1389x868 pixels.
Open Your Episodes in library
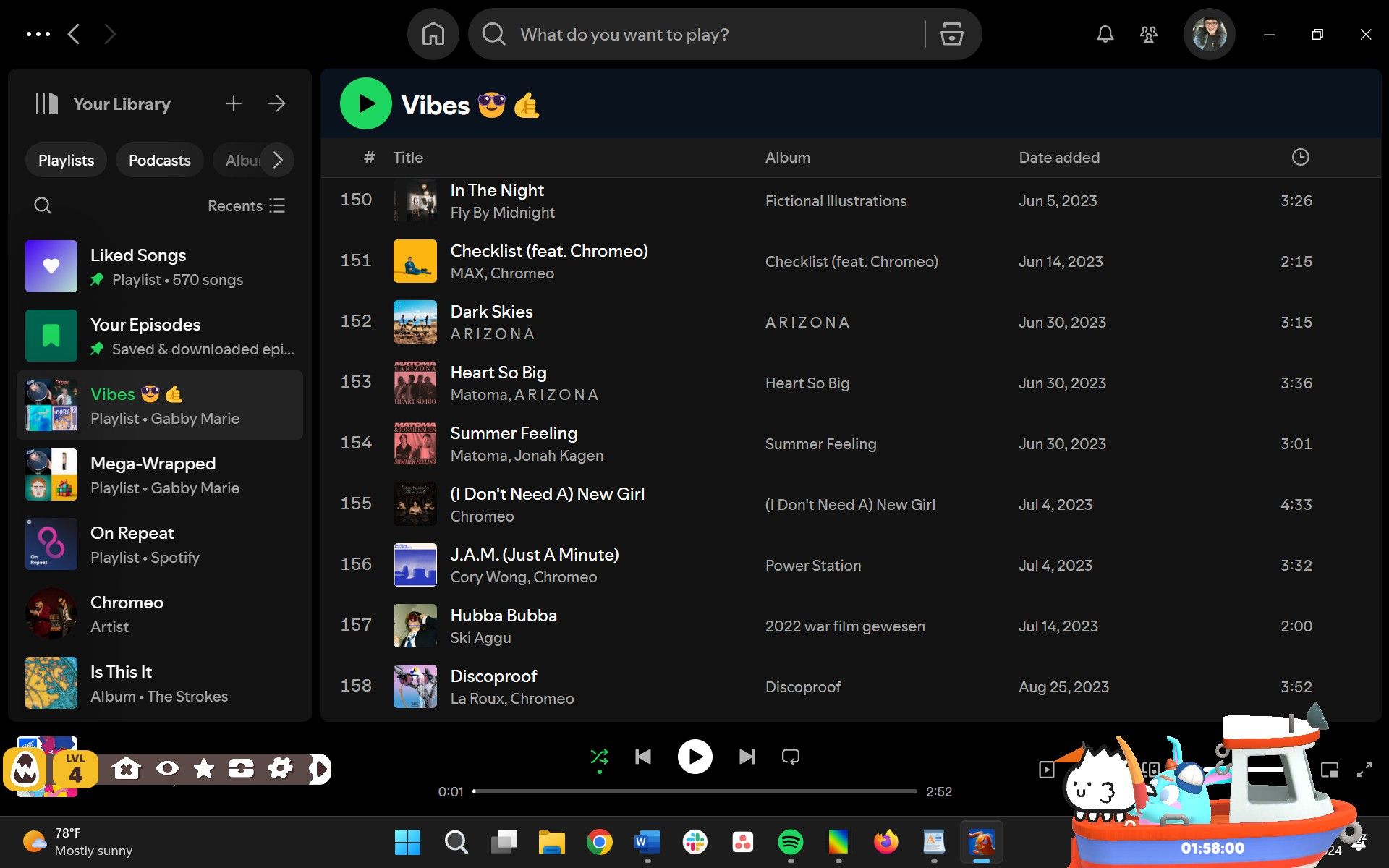coord(159,336)
